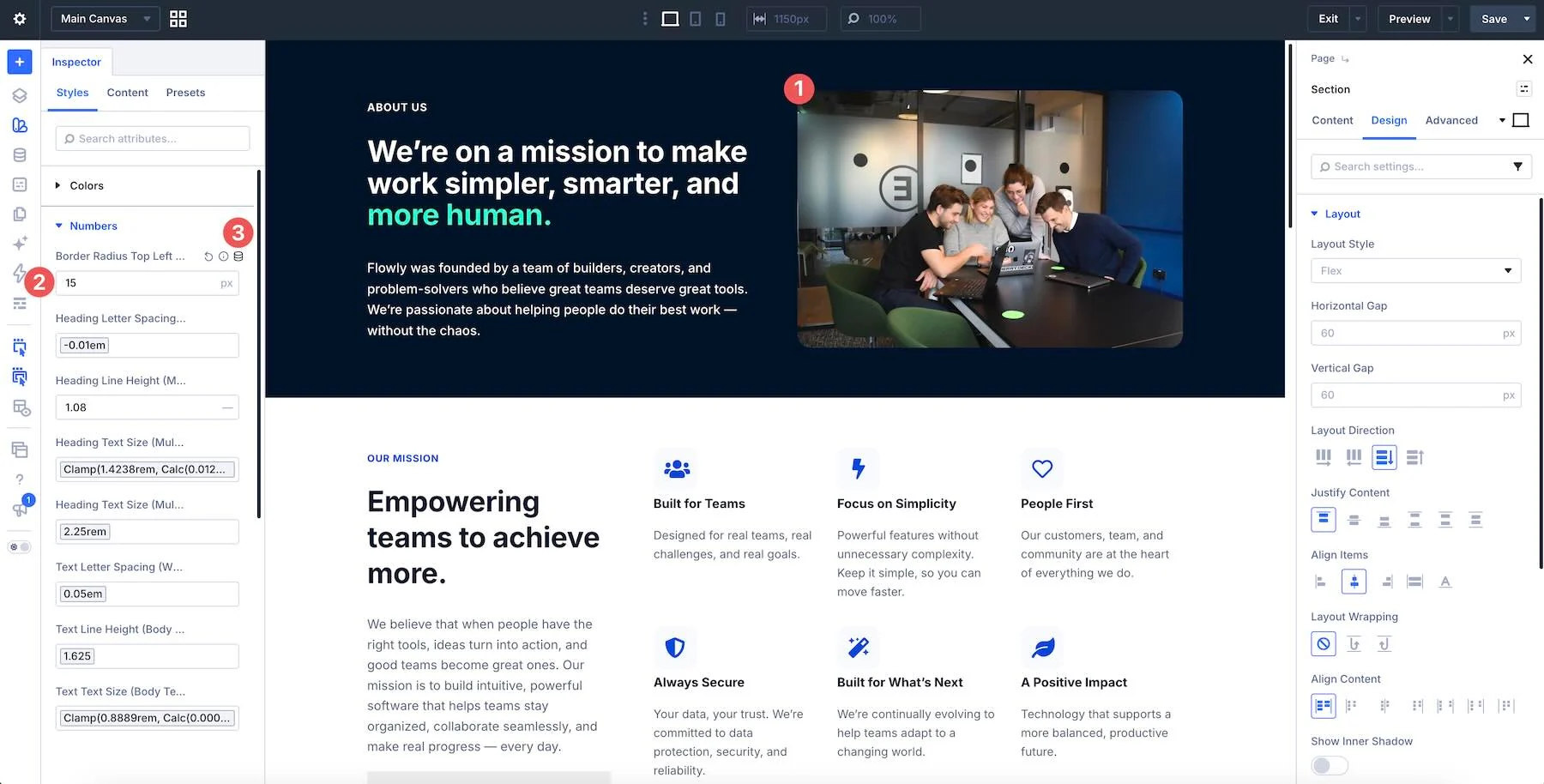The image size is (1544, 784).
Task: Toggle the Show Inner Shadow switch
Action: (x=1330, y=765)
